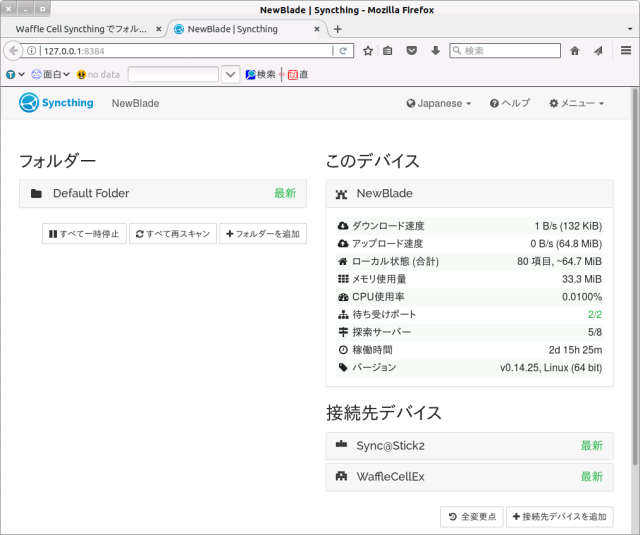
Task: Click the local state home icon
Action: pos(343,261)
